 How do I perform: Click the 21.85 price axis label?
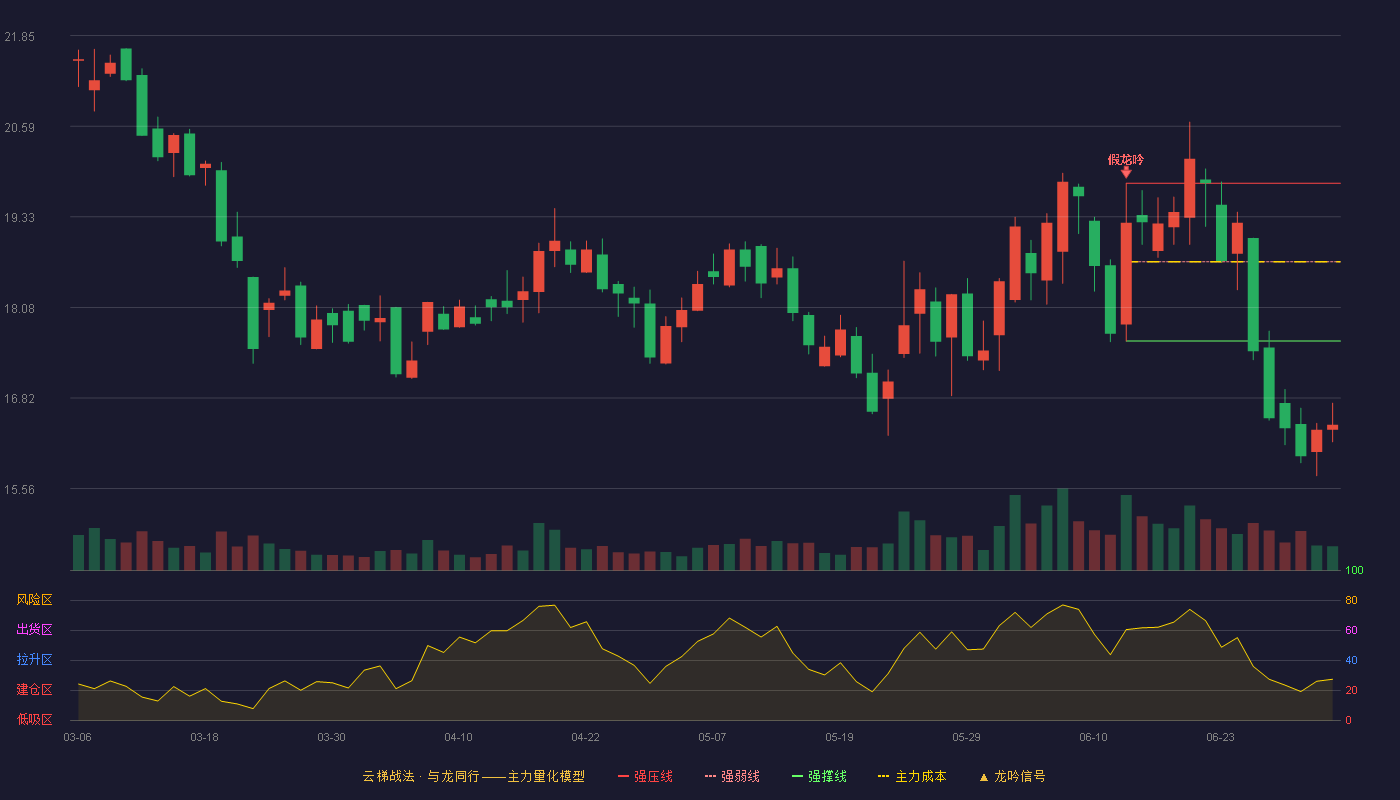pyautogui.click(x=19, y=37)
